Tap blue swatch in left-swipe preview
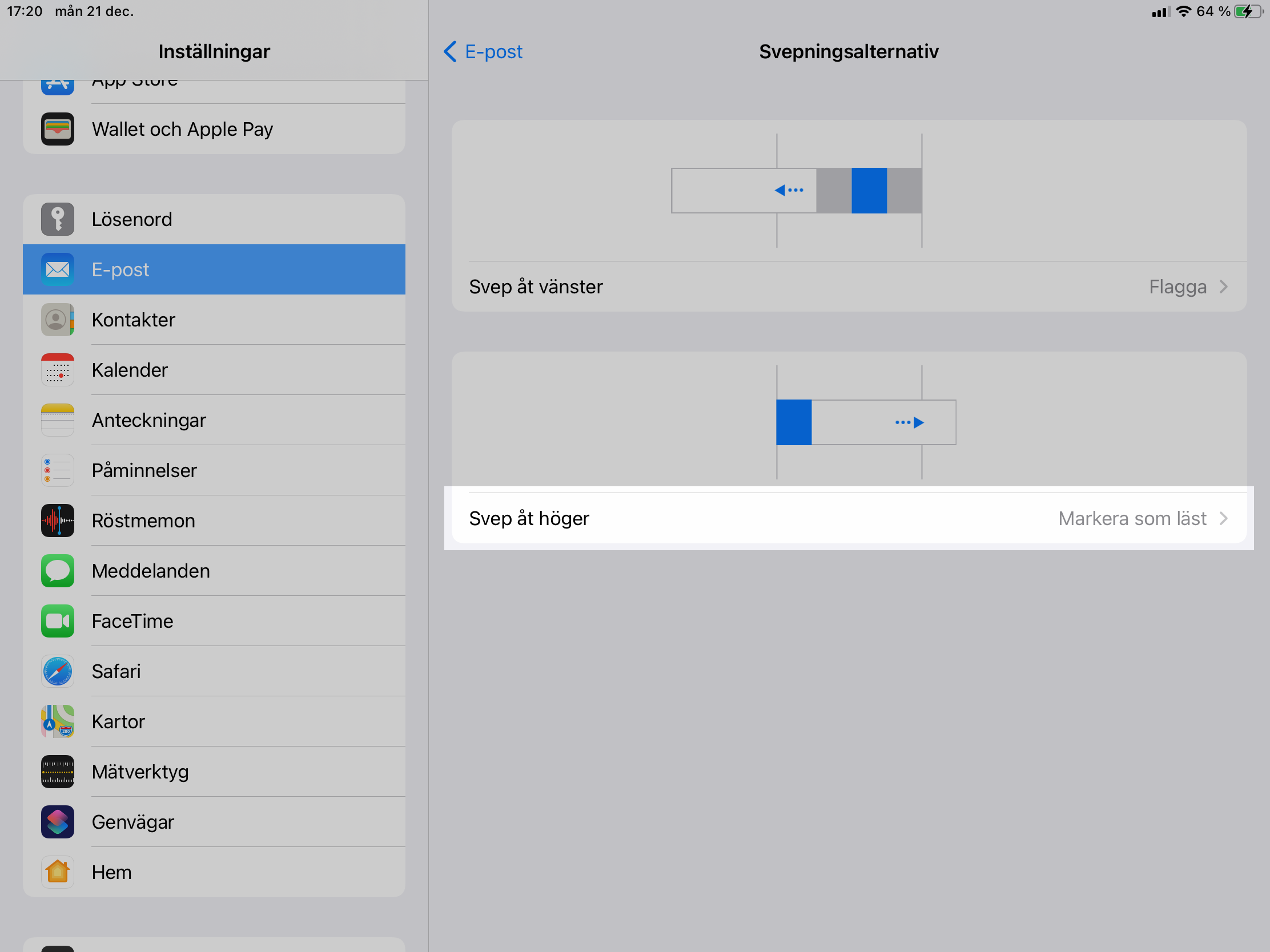Image resolution: width=1270 pixels, height=952 pixels. coord(869,191)
